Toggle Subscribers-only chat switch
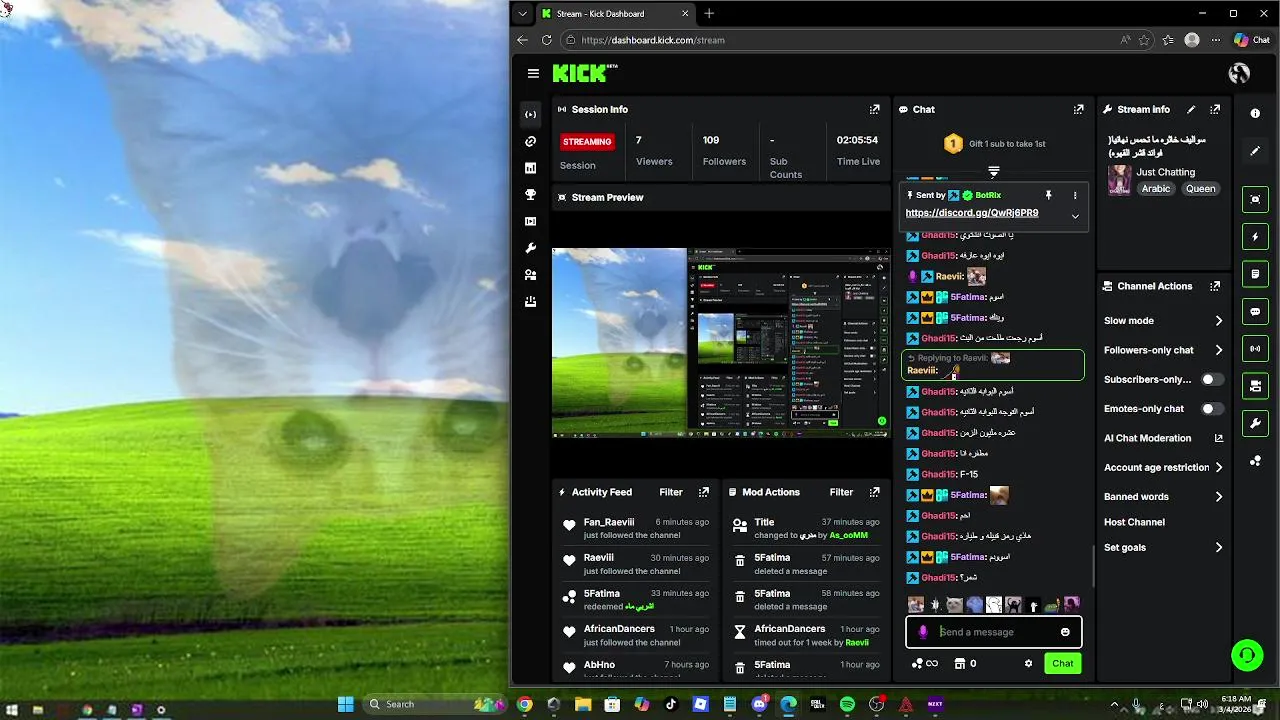The width and height of the screenshot is (1280, 720). tap(1211, 380)
